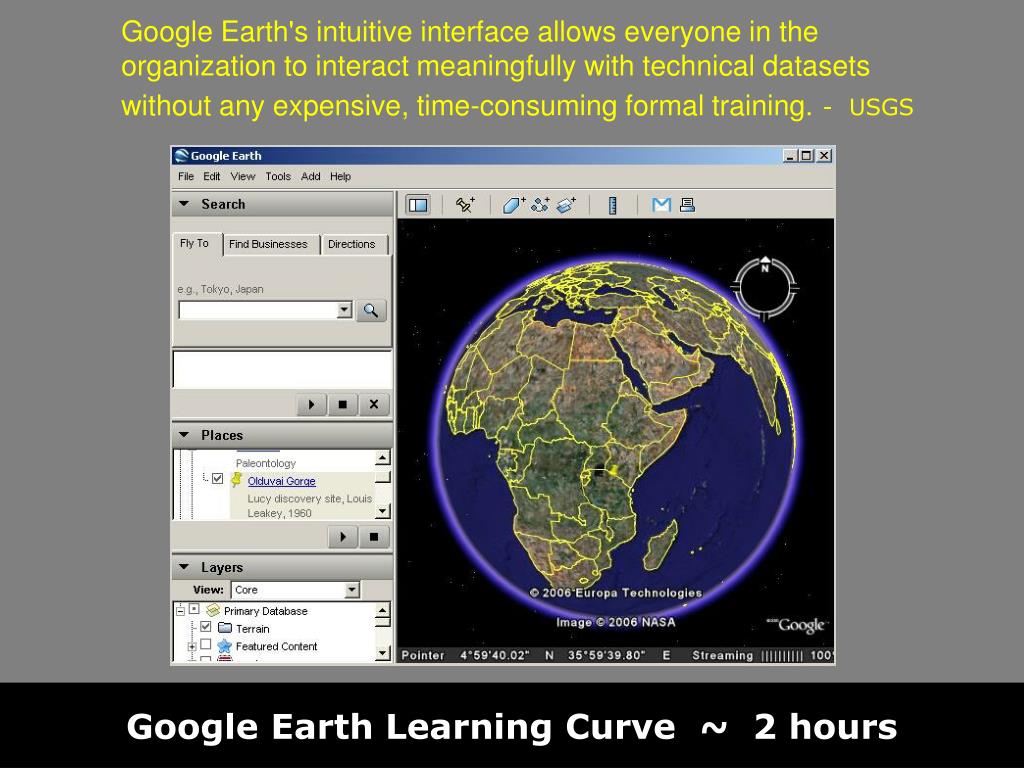Toggle the sidebar panel toolbar icon
This screenshot has width=1024, height=768.
click(x=418, y=205)
